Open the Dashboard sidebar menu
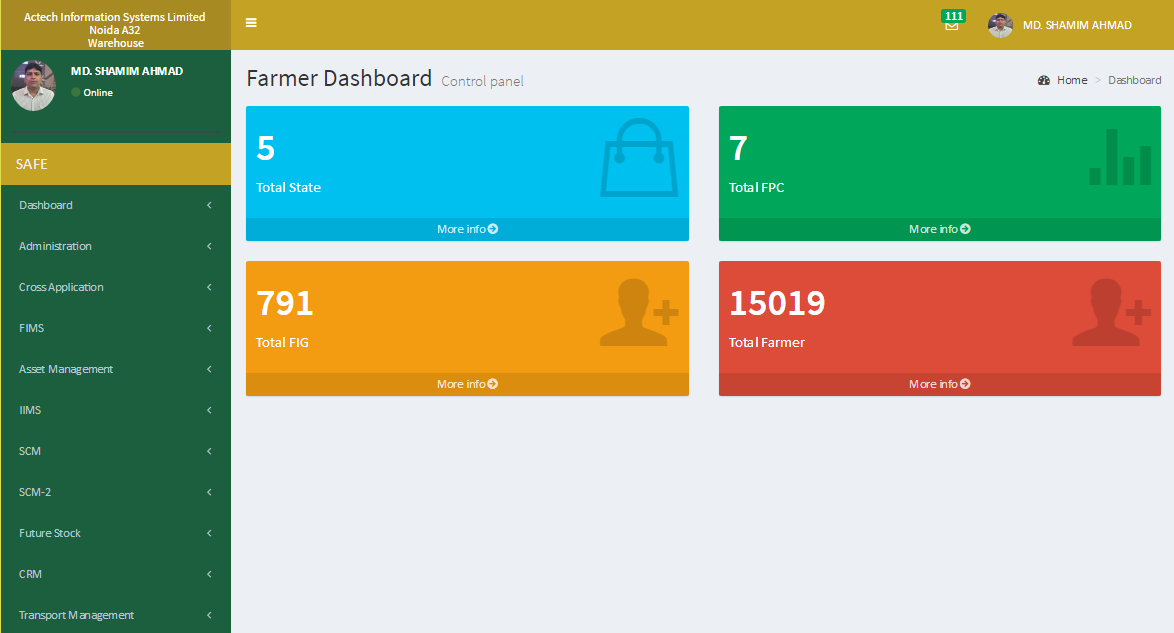This screenshot has height=633, width=1174. click(x=116, y=205)
